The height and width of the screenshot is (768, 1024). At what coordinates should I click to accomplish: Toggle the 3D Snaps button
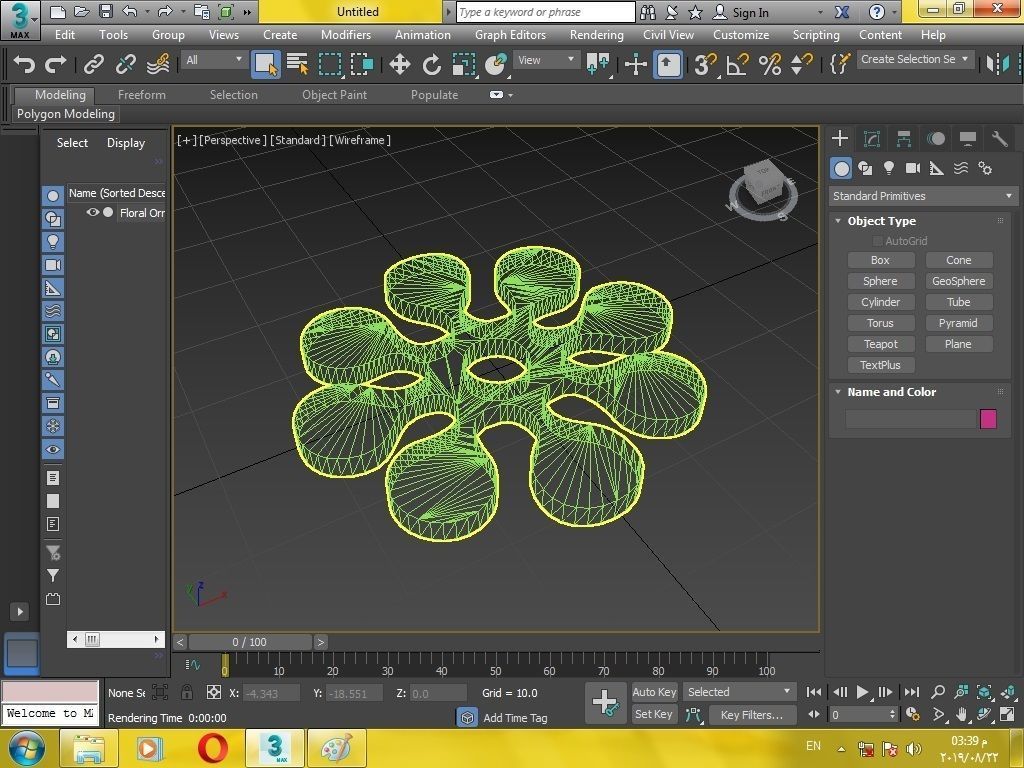coord(705,65)
